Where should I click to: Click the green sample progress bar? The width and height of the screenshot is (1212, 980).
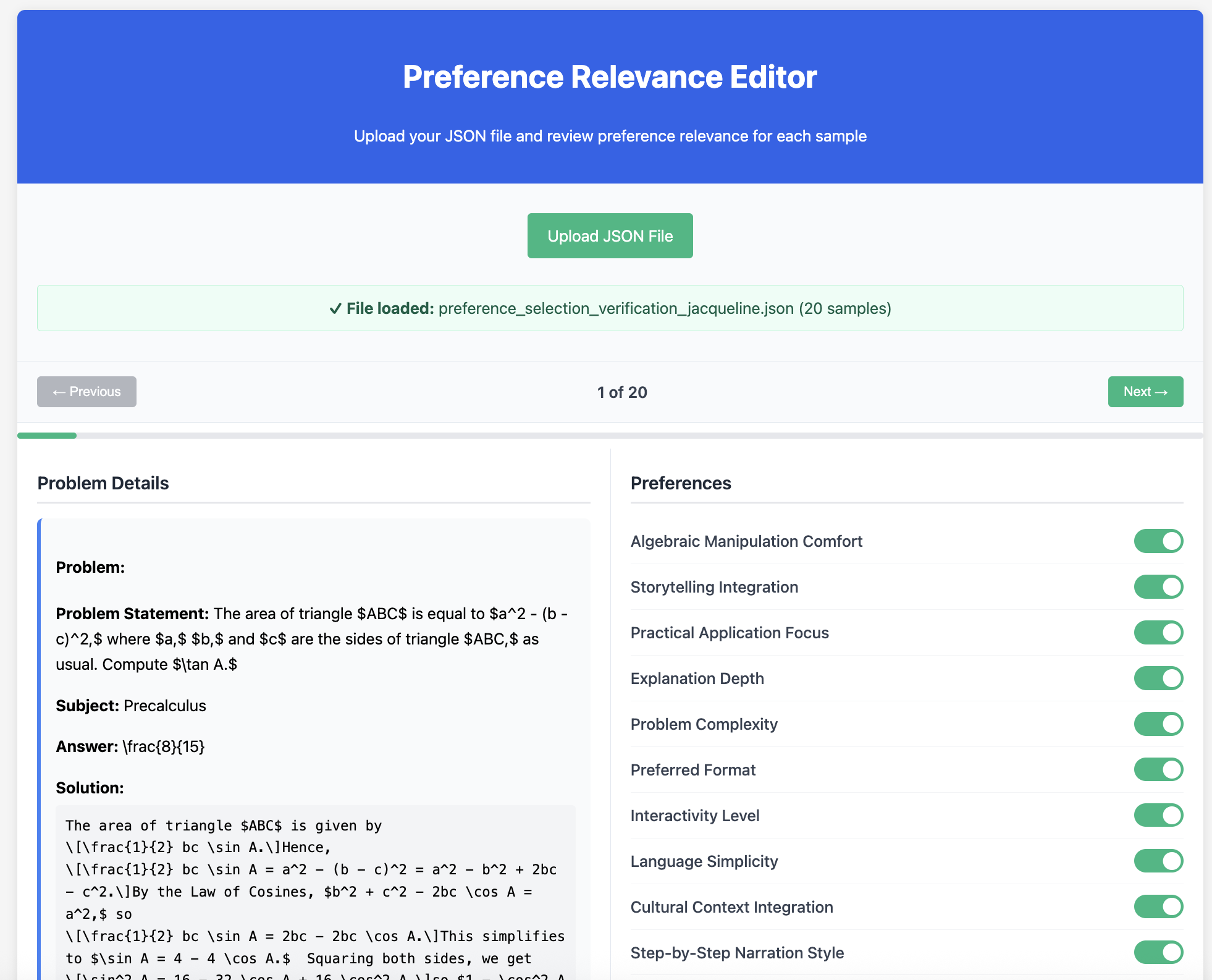point(47,436)
